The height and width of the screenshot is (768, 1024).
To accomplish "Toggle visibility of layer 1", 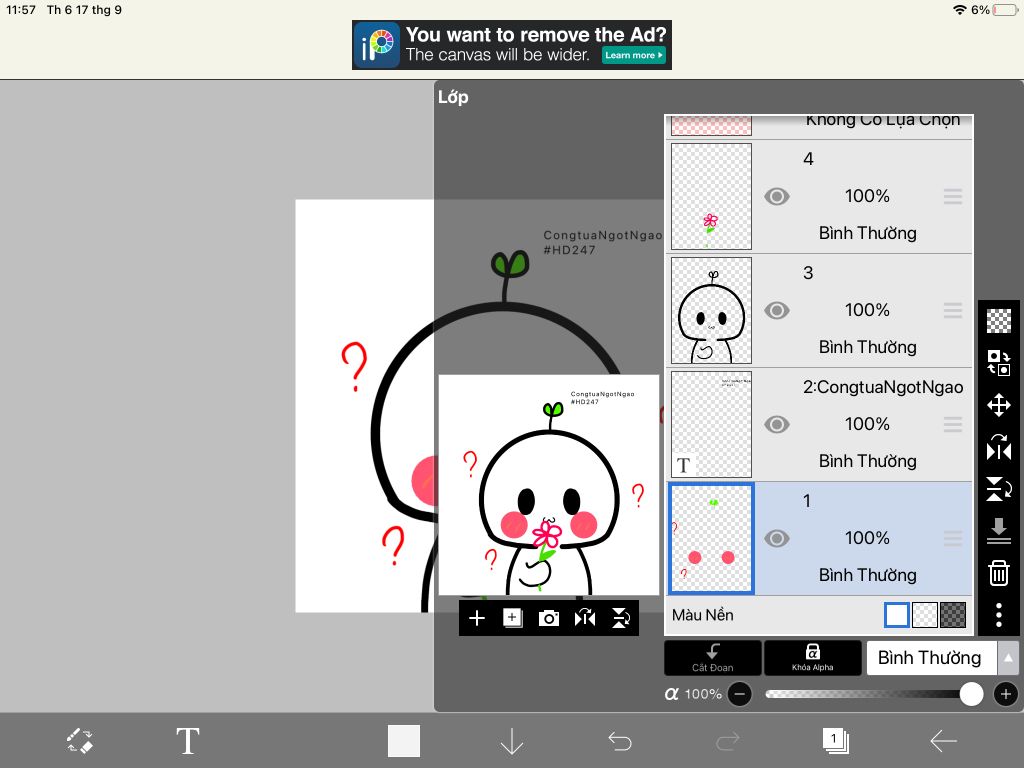I will coord(776,538).
